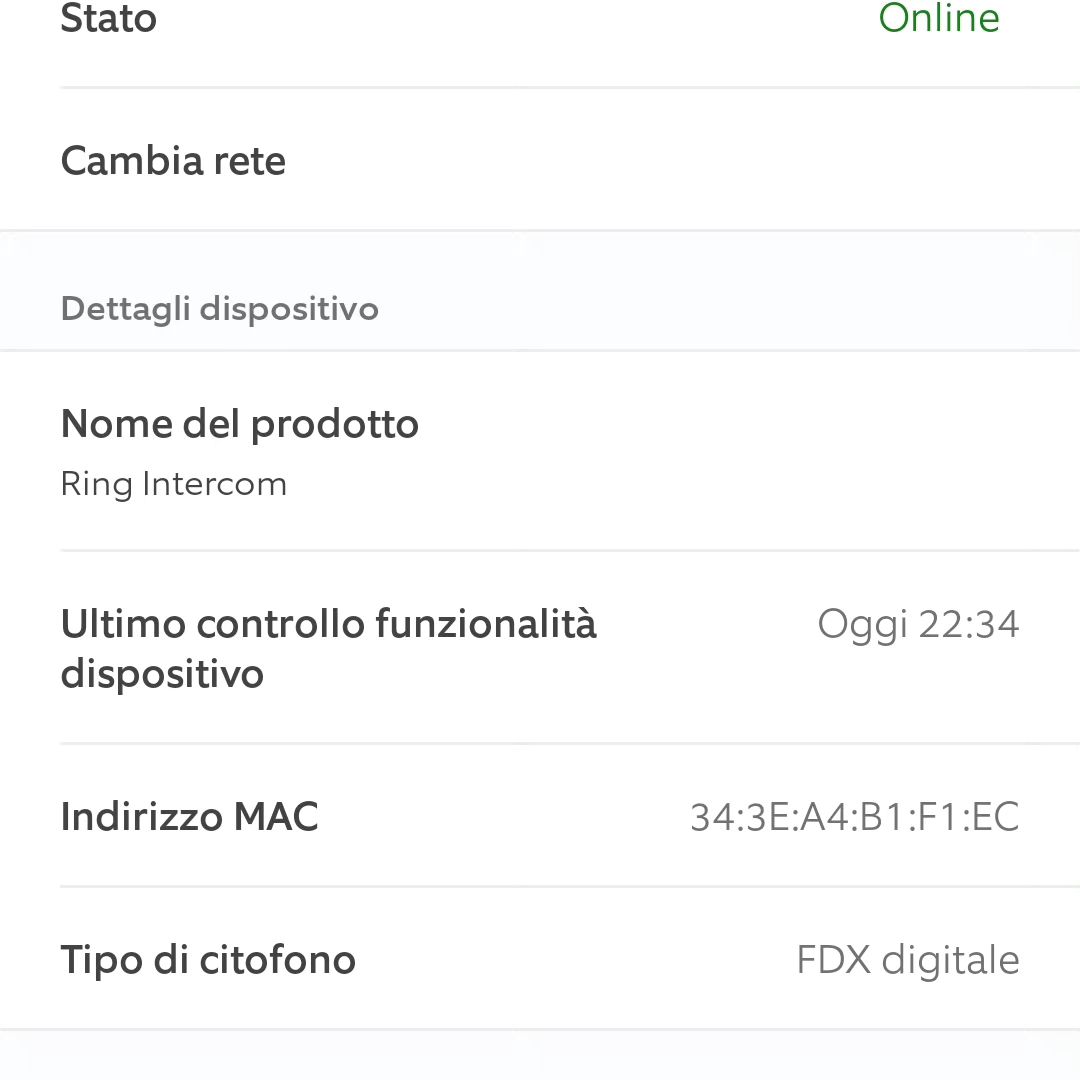Tap the Stato label
The image size is (1080, 1080).
coord(109,17)
